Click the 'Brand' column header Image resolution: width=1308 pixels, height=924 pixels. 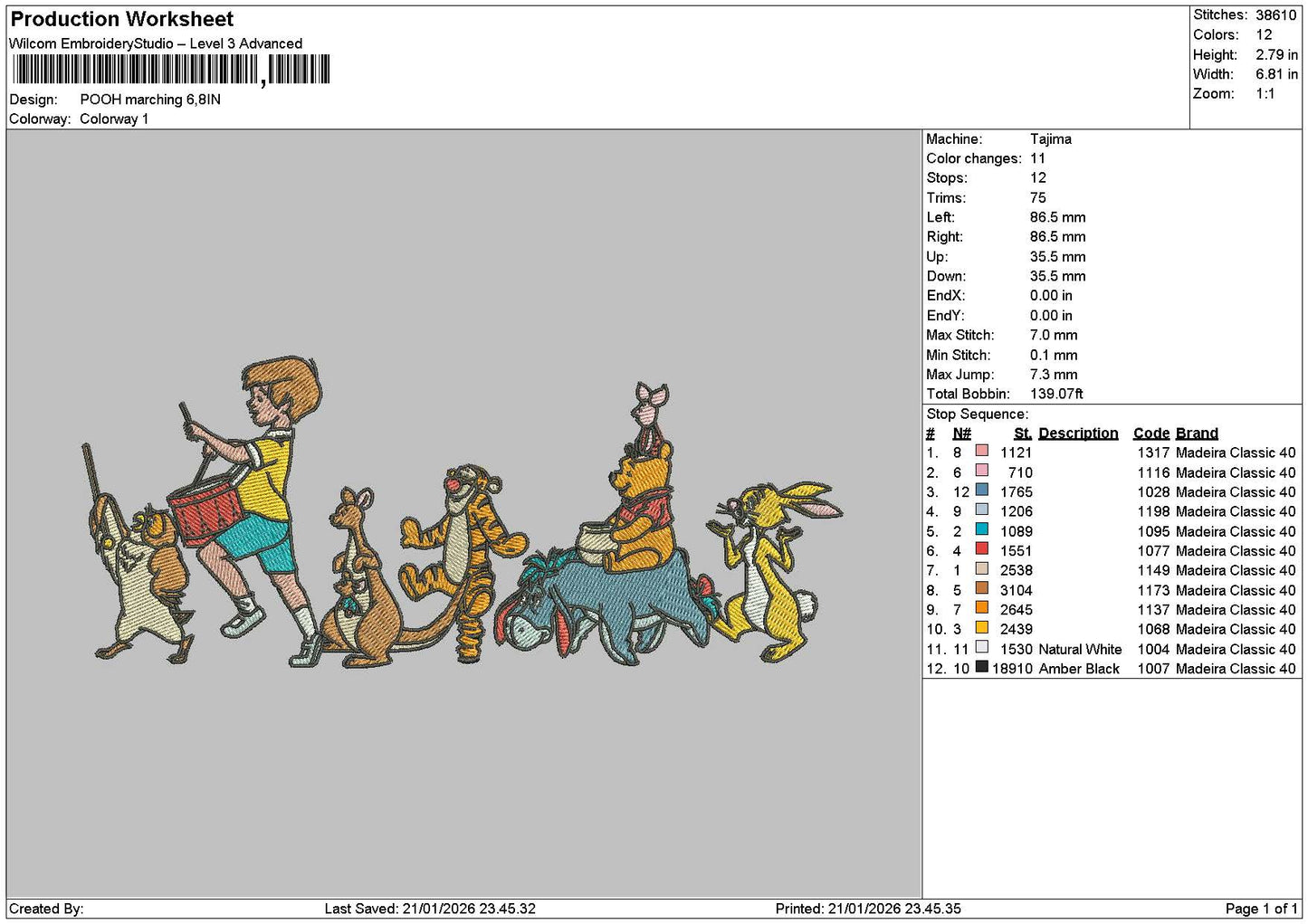(1197, 433)
